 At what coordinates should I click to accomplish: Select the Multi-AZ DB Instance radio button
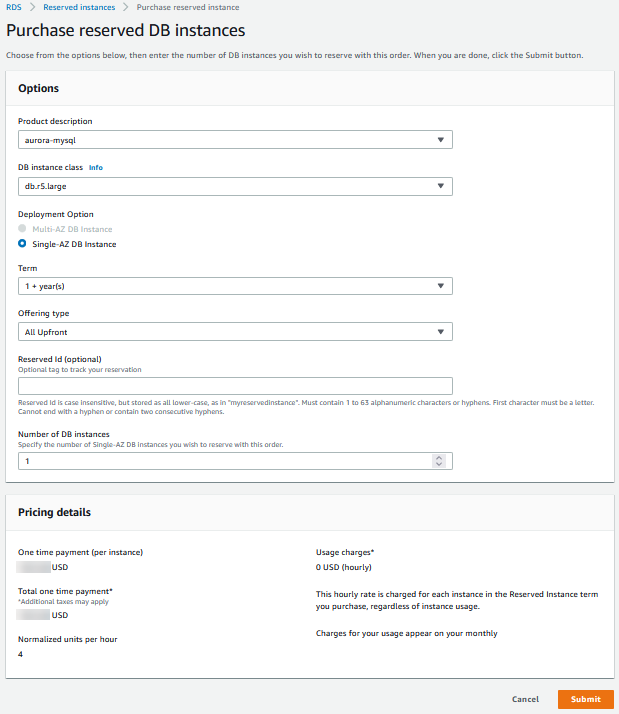point(22,229)
